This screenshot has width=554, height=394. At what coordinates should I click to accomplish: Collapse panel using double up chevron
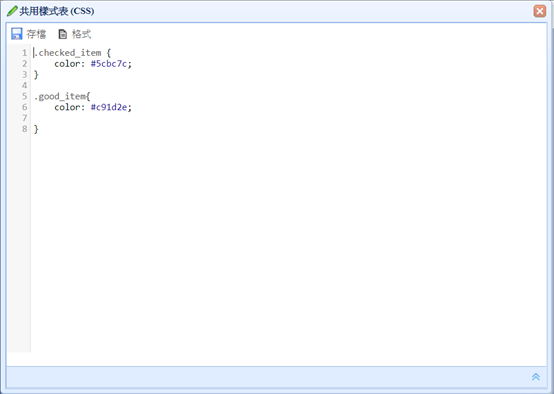click(536, 377)
